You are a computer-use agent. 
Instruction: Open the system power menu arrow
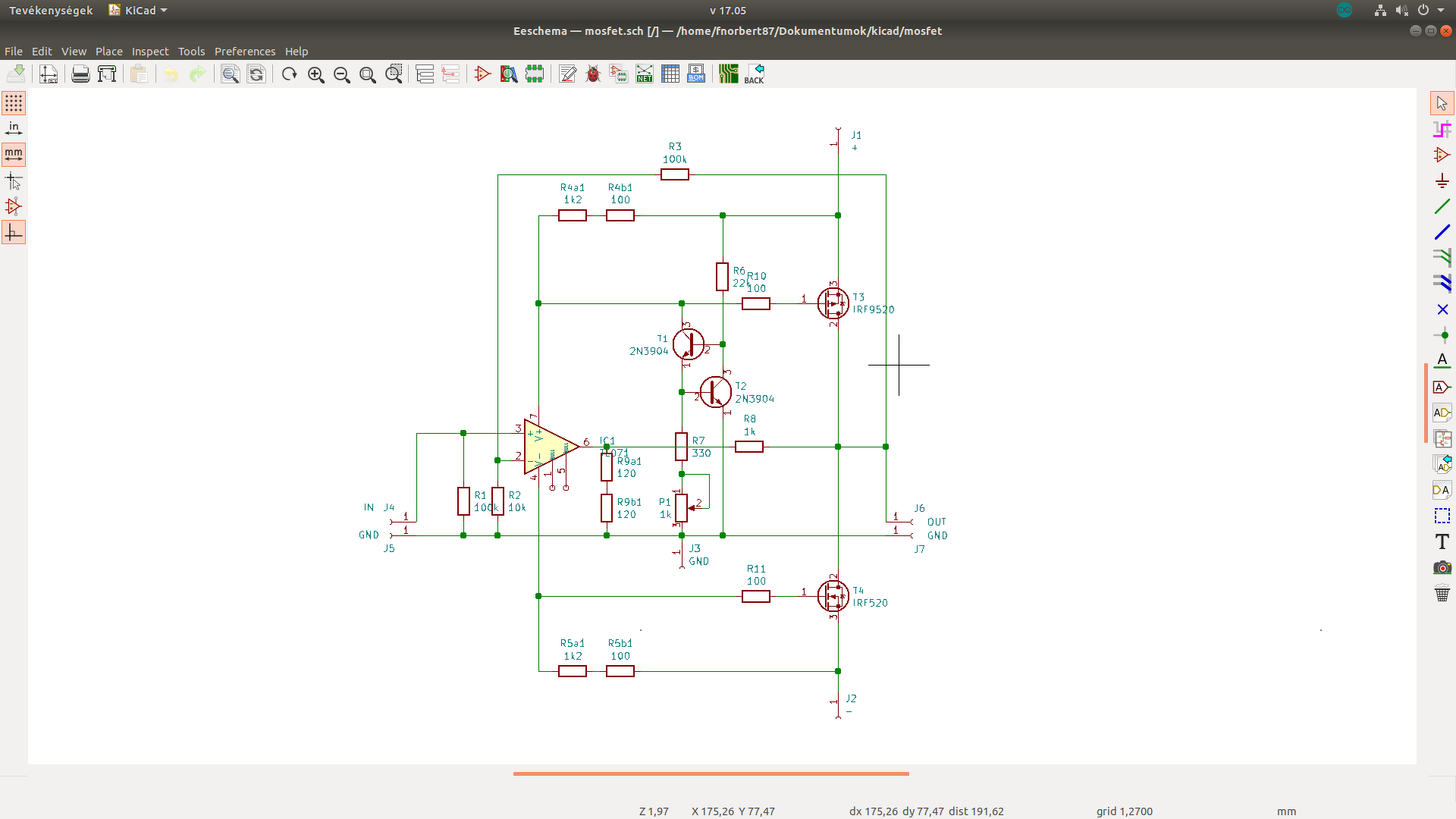pyautogui.click(x=1440, y=11)
